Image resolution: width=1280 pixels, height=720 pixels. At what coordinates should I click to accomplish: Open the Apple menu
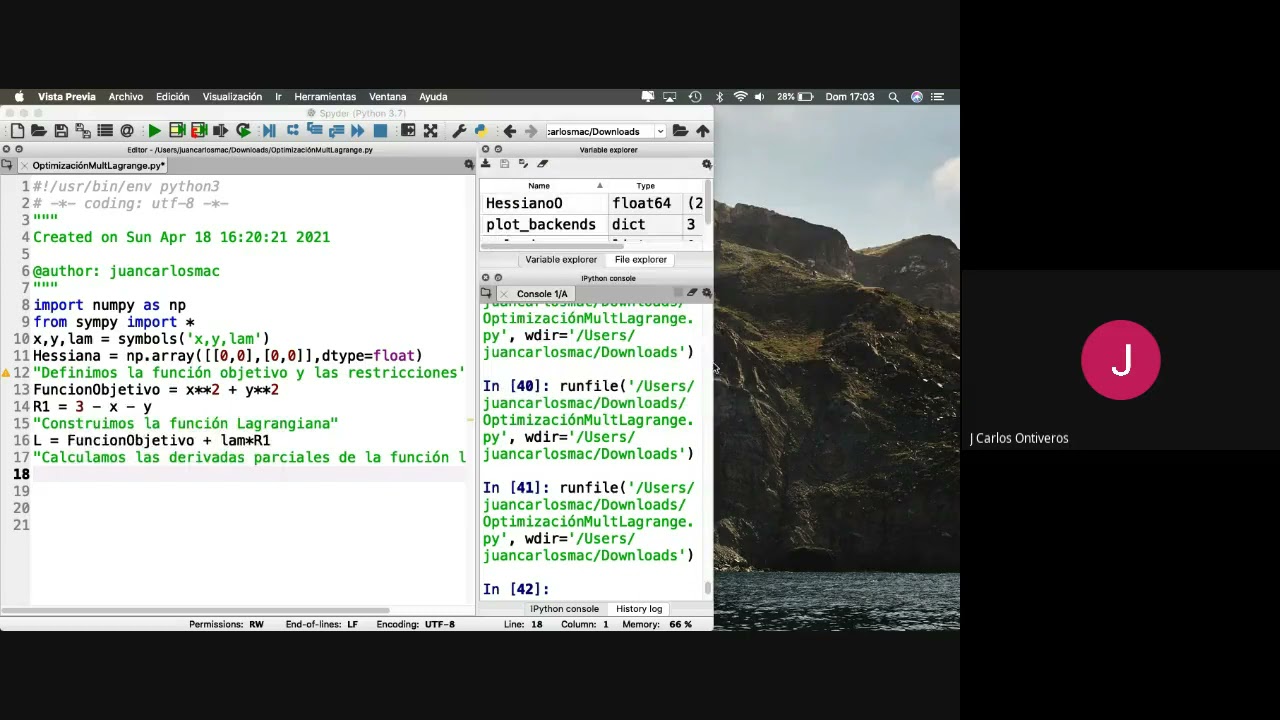18,97
